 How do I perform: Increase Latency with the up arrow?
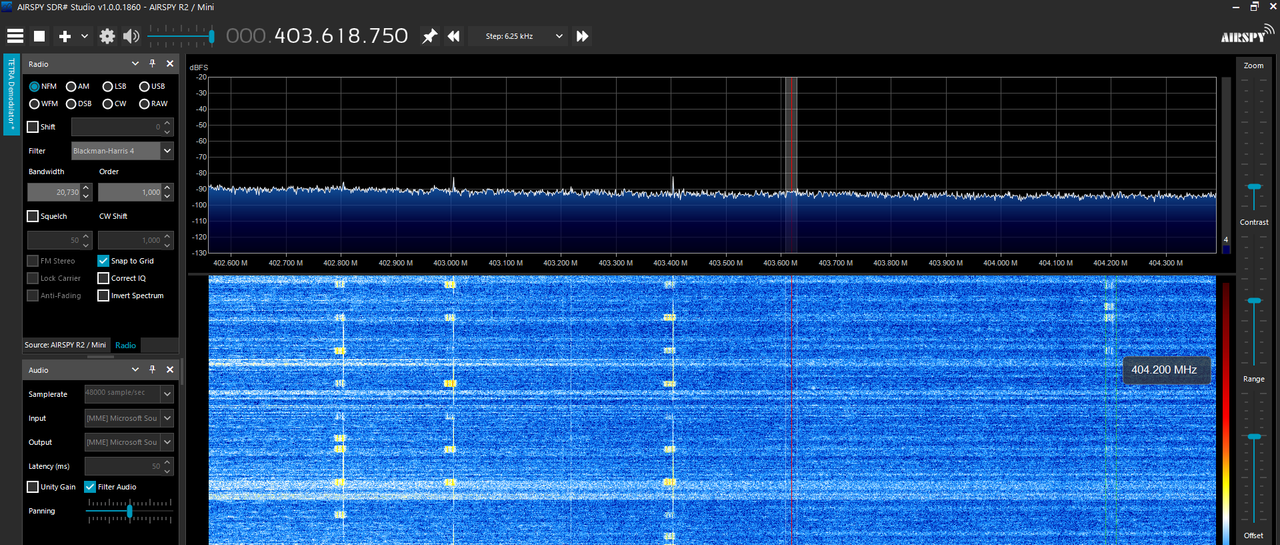pos(168,463)
